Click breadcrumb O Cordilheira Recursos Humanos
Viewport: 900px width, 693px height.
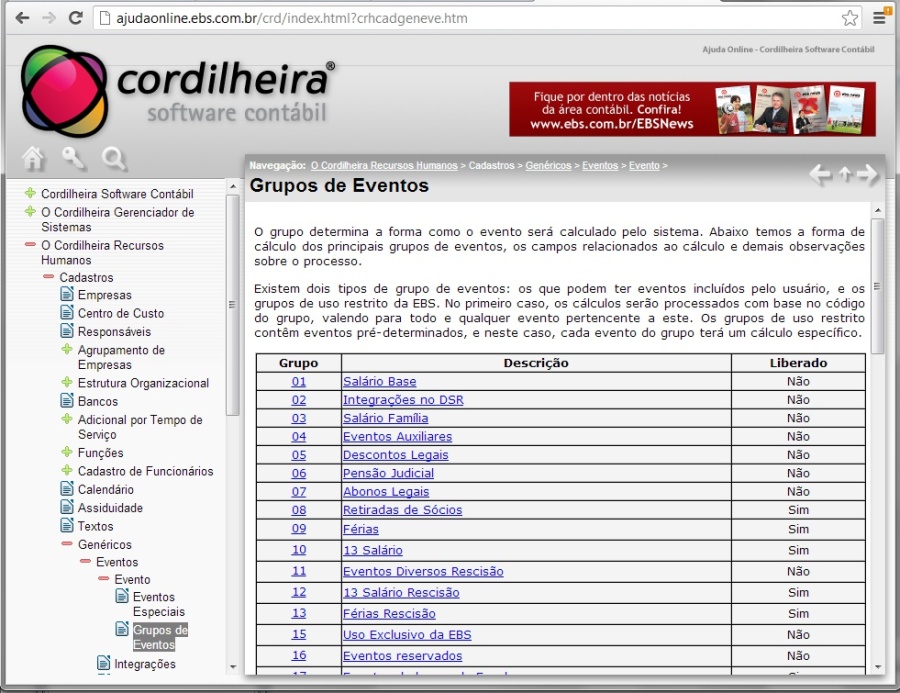pos(384,165)
